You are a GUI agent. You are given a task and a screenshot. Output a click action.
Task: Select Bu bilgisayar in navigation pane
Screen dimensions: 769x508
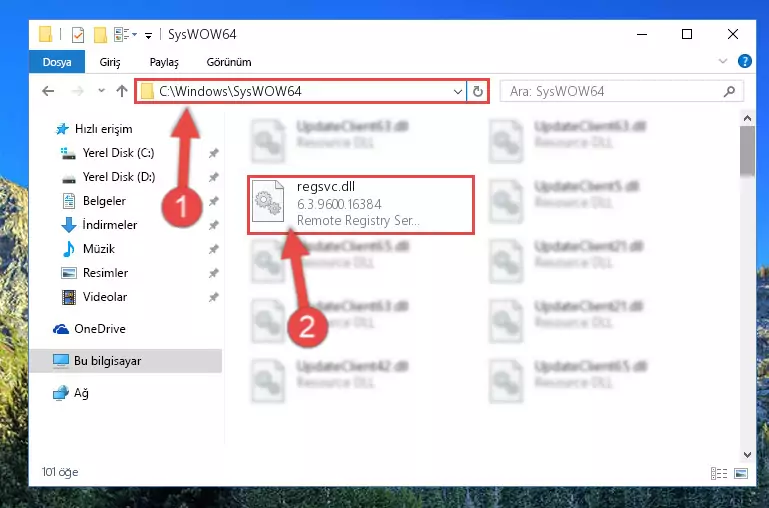[x=107, y=361]
